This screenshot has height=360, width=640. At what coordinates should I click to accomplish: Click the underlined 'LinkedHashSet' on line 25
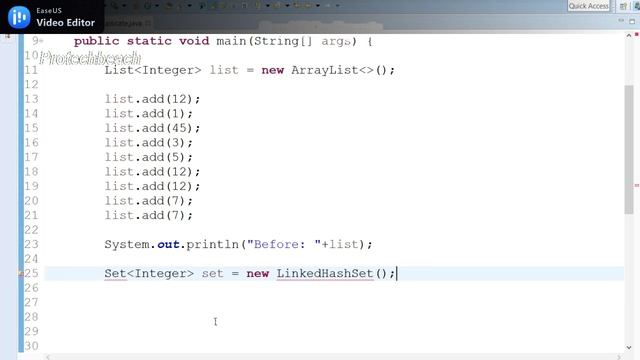coord(325,273)
